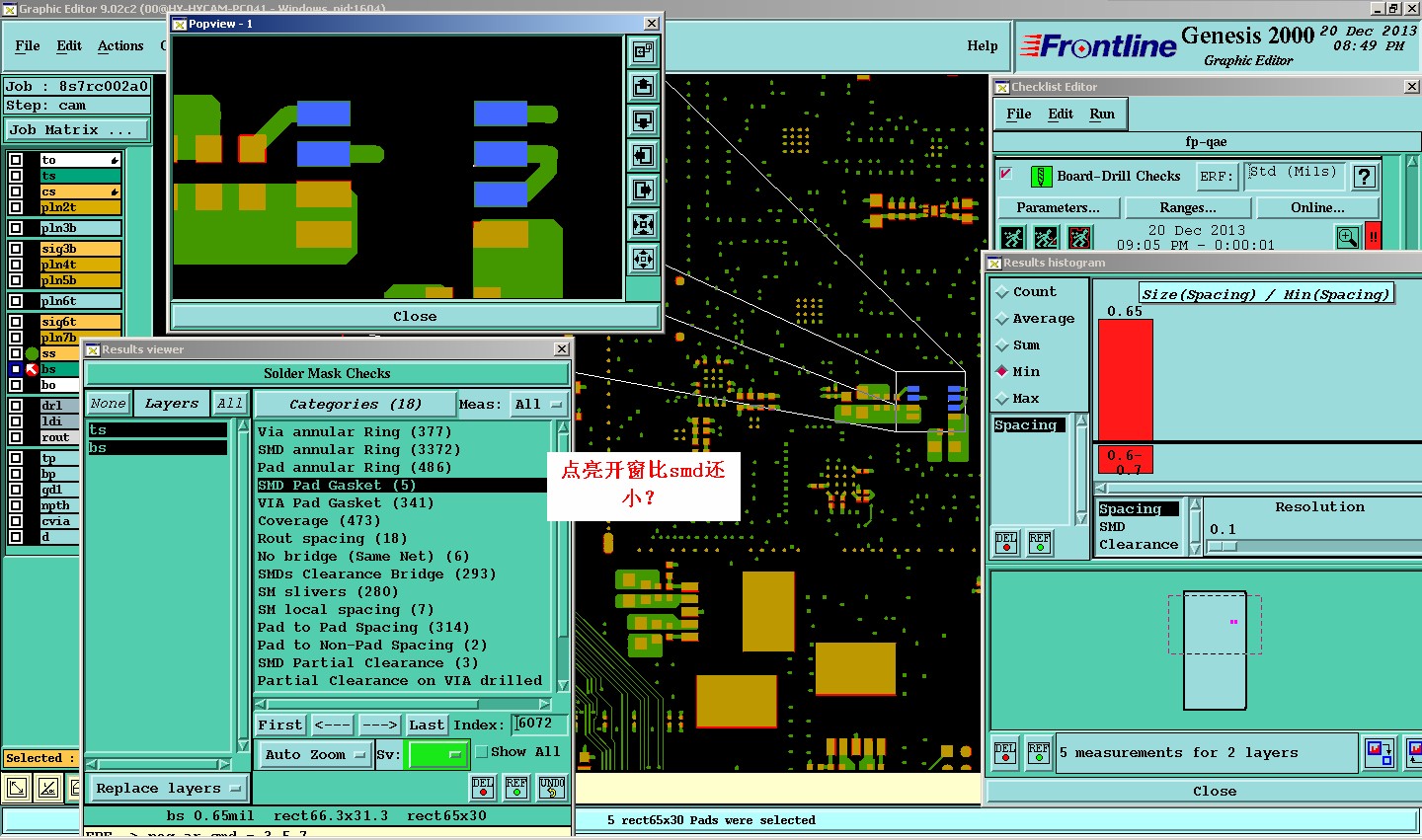Click REF icon under the histogram Spacing list
1422x840 pixels.
tap(1040, 543)
